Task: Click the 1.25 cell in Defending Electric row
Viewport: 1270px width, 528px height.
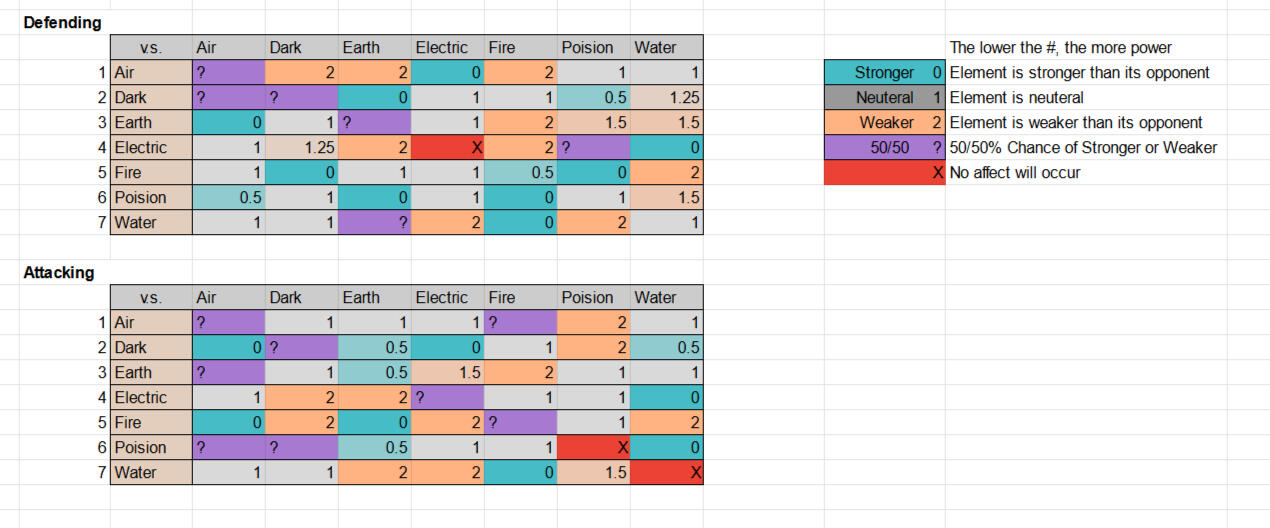Action: point(301,148)
